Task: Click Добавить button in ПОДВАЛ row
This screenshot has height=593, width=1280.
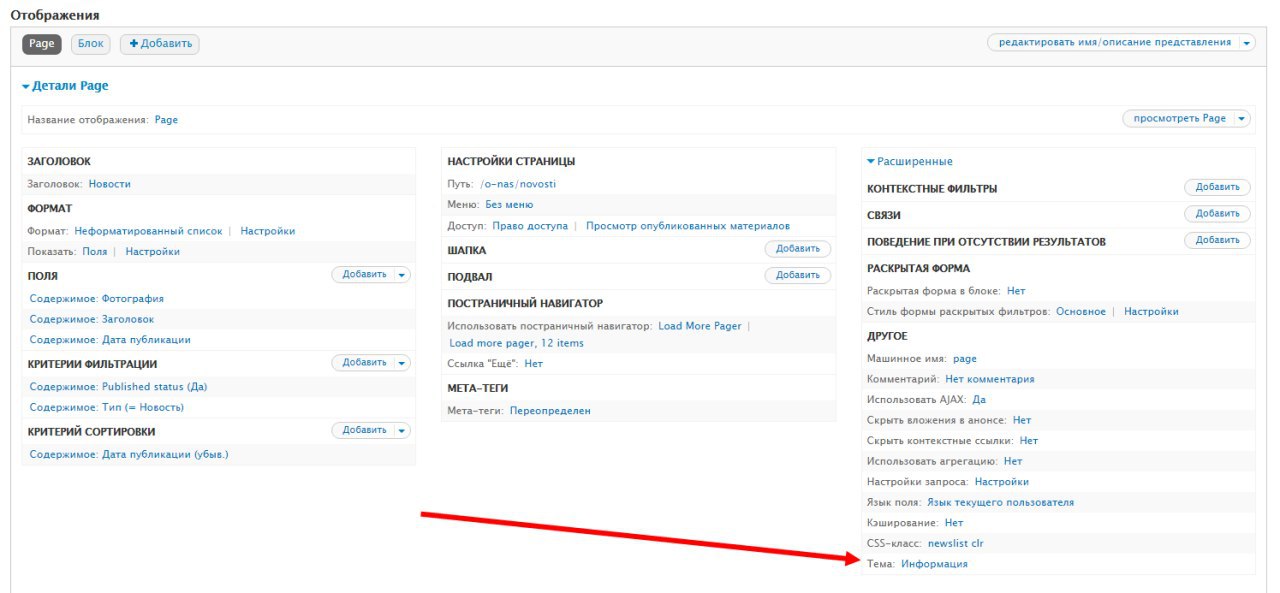Action: coord(797,275)
